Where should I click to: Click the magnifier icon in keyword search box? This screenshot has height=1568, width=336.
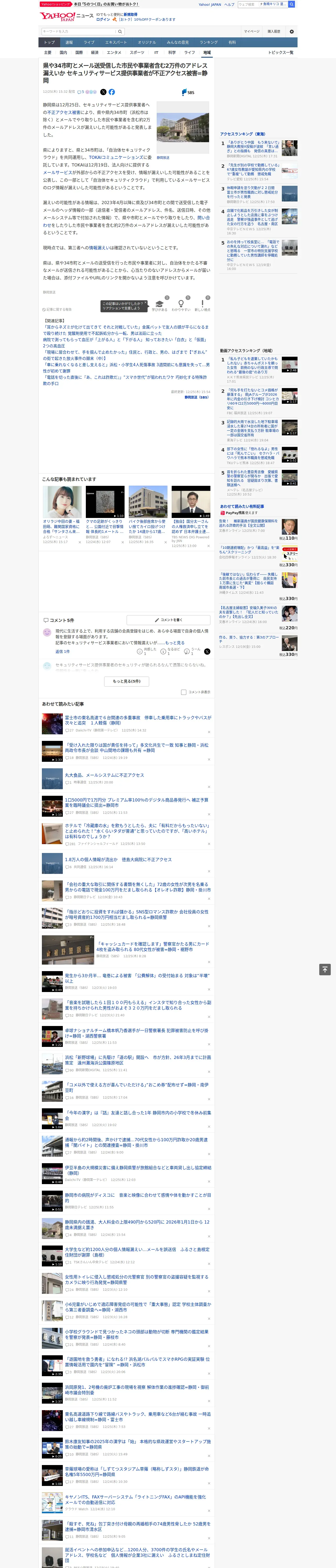point(120,32)
